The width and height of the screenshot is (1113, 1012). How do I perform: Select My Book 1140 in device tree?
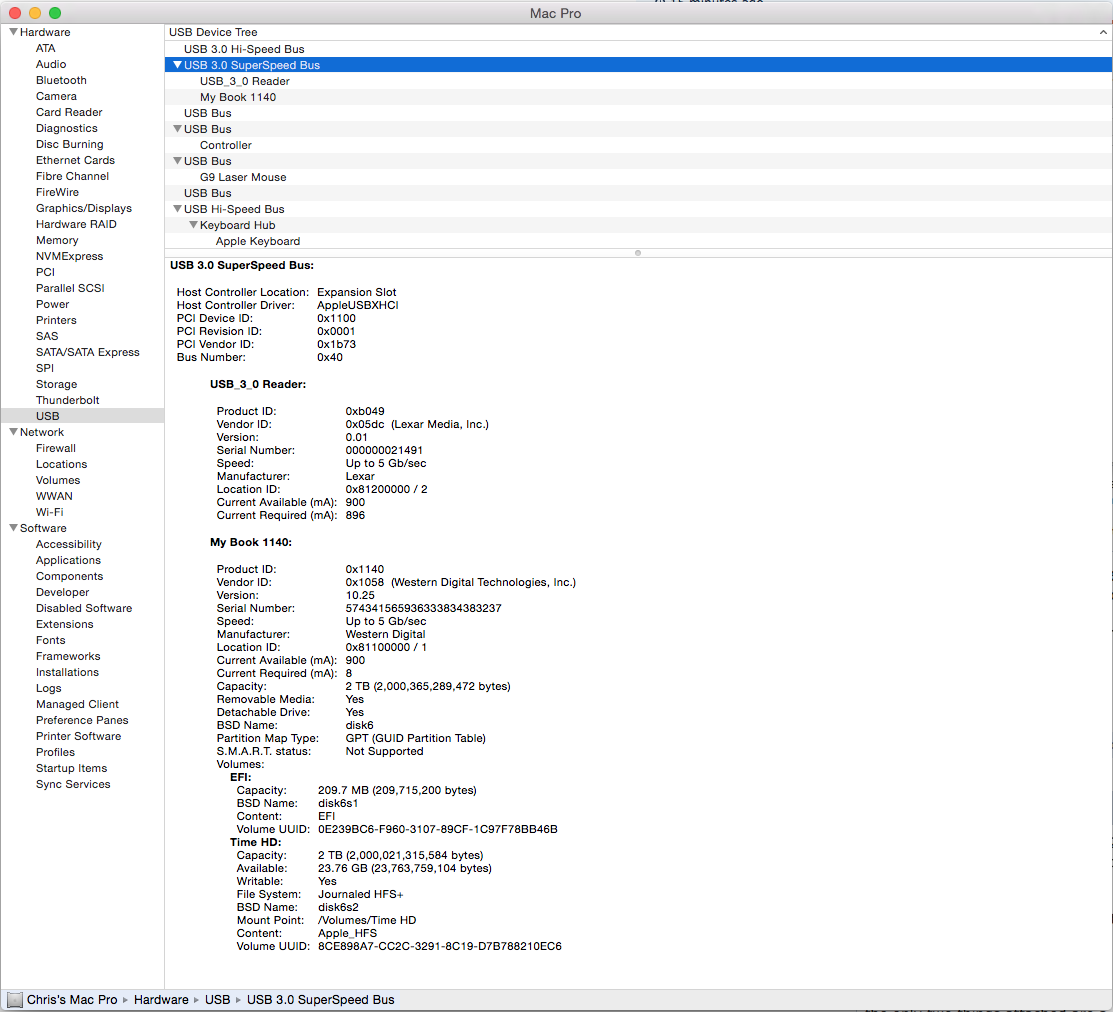click(638, 97)
